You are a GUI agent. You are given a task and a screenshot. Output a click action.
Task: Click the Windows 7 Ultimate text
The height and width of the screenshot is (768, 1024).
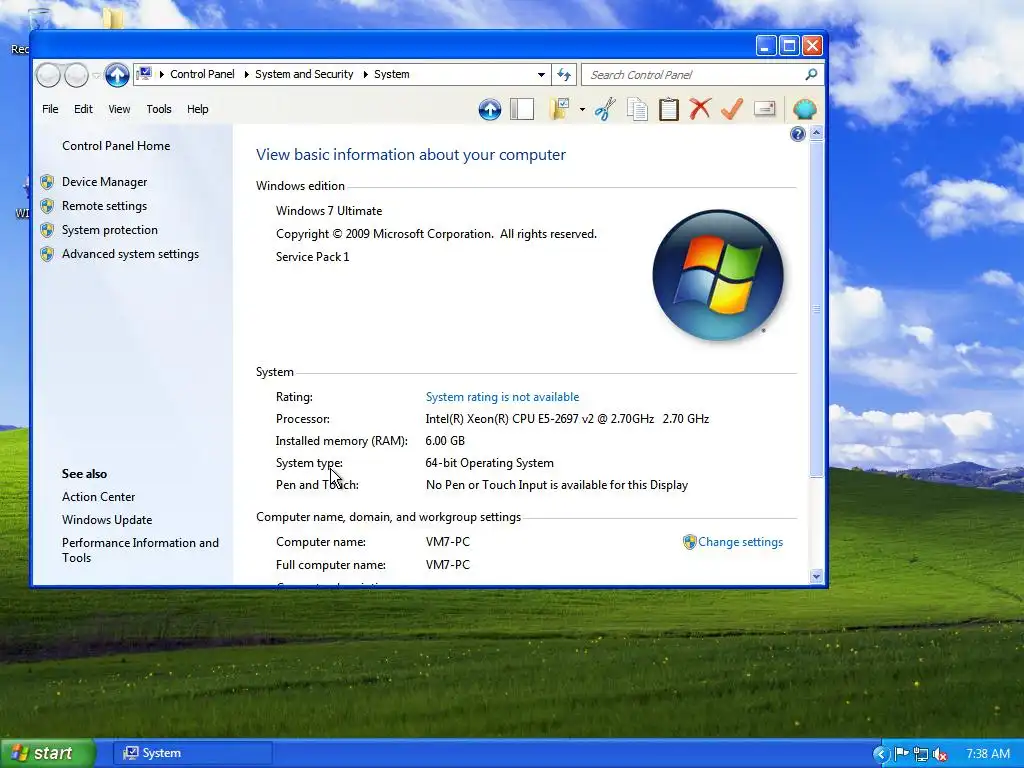[x=329, y=211]
